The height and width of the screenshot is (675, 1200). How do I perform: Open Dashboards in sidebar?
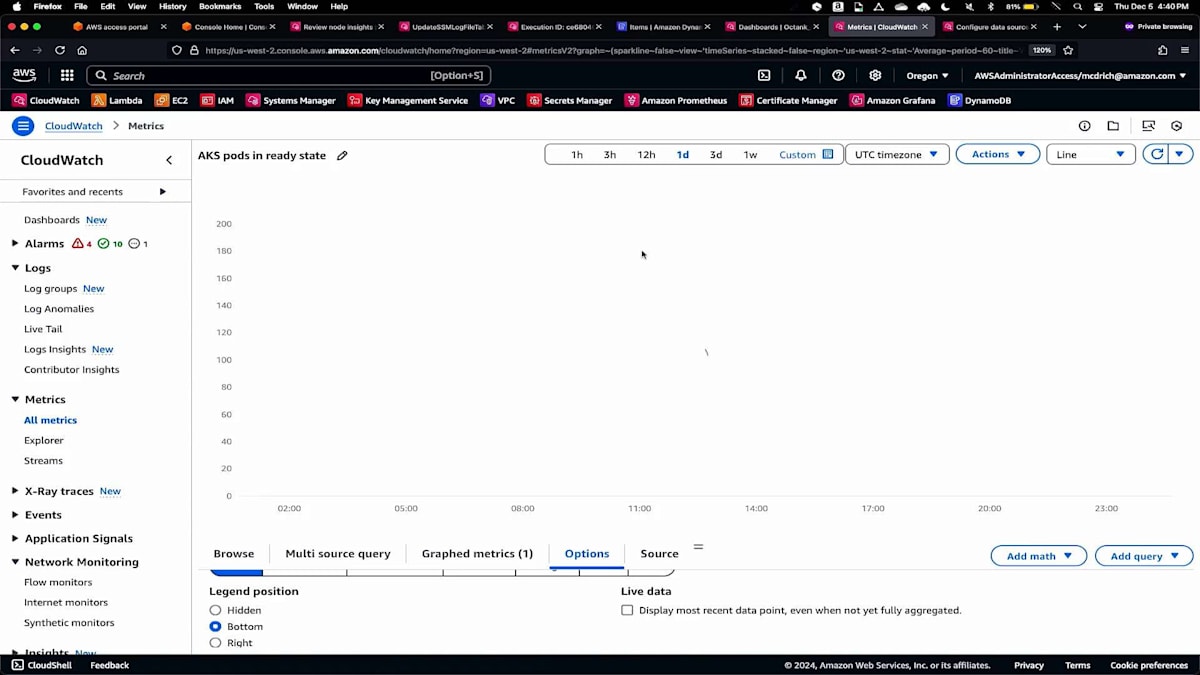[52, 219]
